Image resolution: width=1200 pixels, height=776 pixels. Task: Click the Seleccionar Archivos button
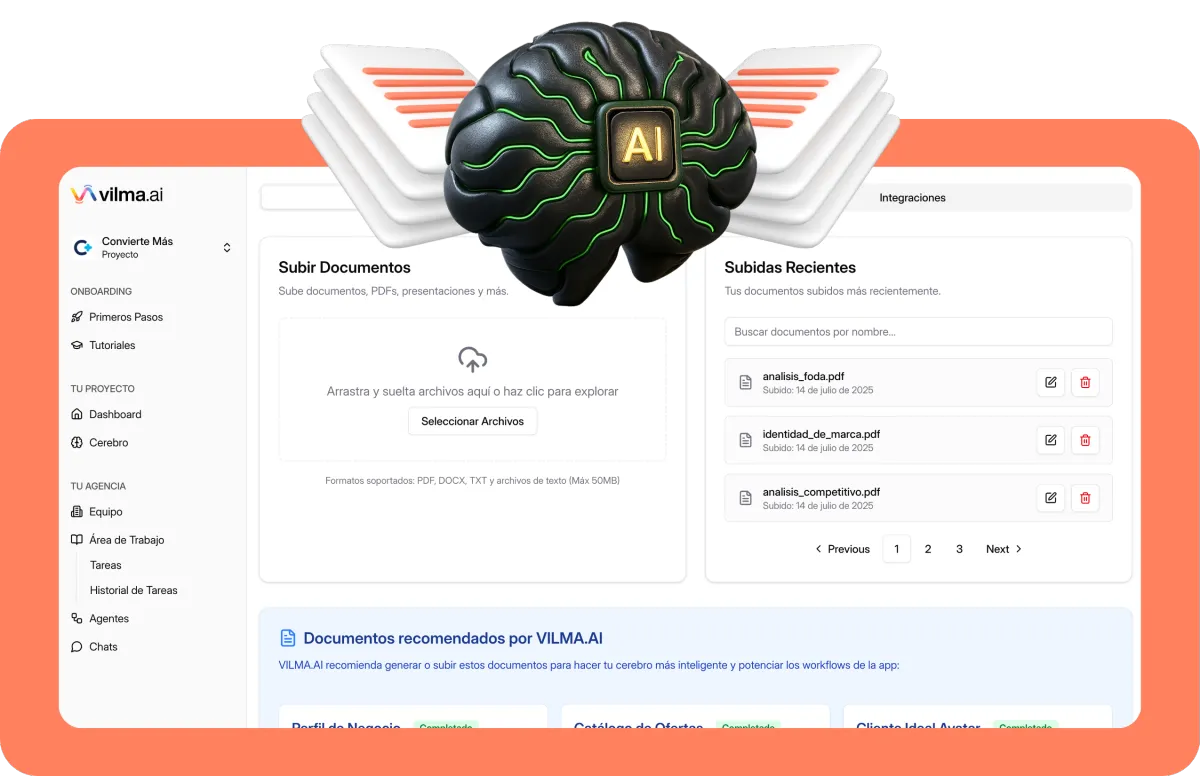[x=472, y=421]
